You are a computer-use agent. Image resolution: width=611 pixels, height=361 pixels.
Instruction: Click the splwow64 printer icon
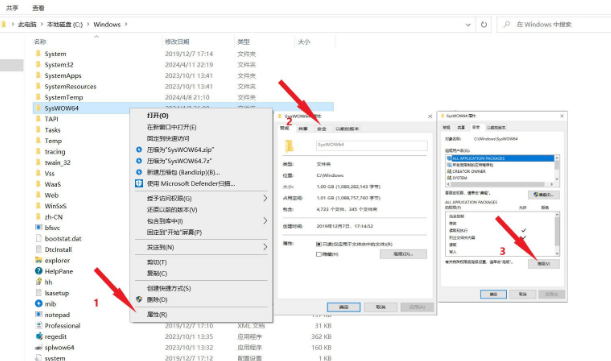pos(38,347)
